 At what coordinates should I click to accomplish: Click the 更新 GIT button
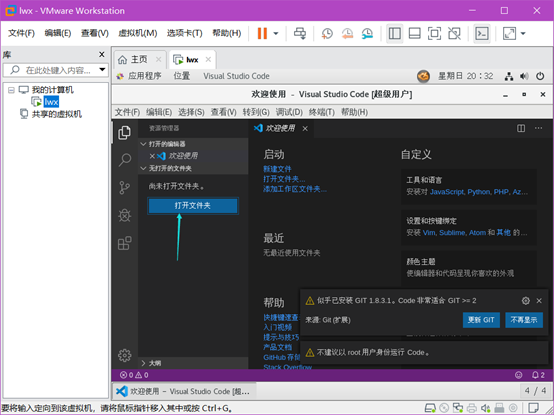coord(481,320)
